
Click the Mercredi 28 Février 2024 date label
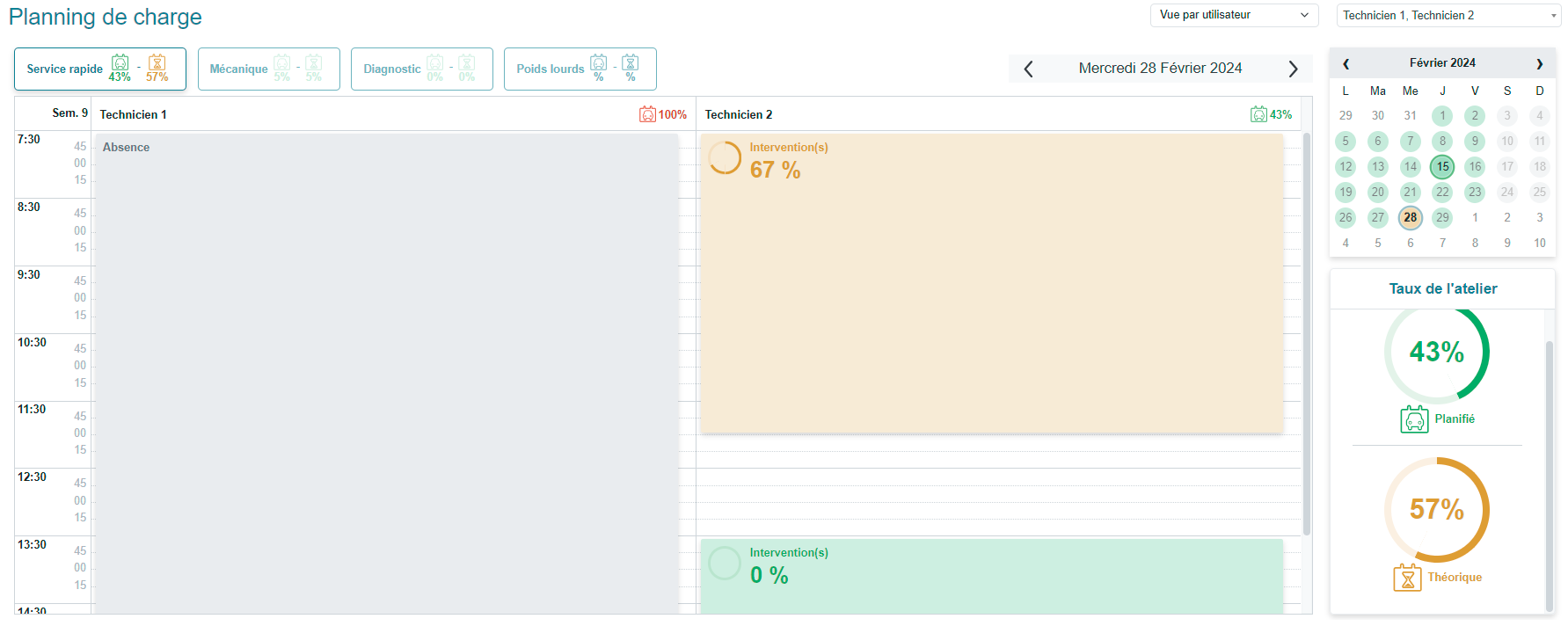pos(1160,68)
